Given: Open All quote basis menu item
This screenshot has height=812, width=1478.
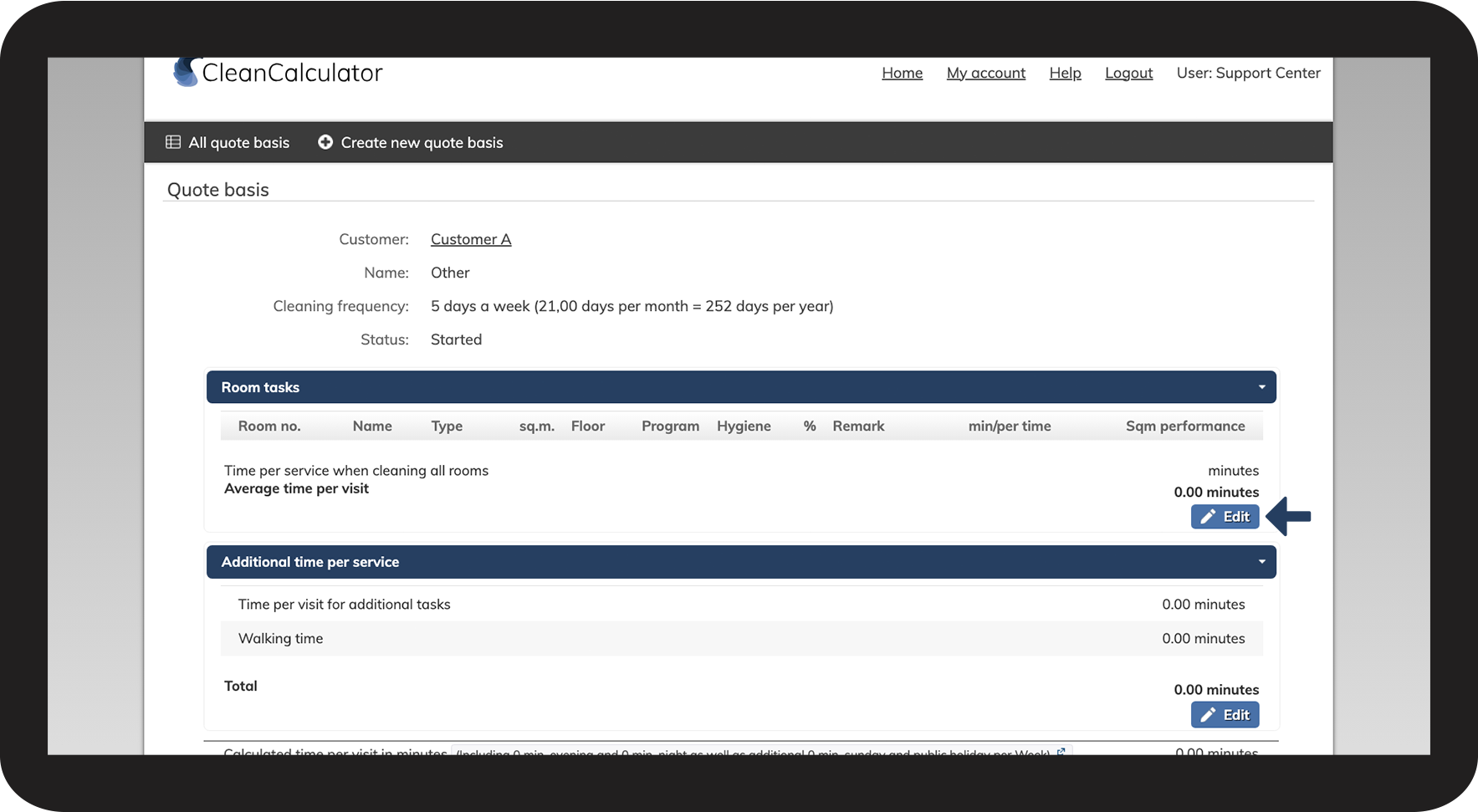Looking at the screenshot, I should (x=228, y=142).
